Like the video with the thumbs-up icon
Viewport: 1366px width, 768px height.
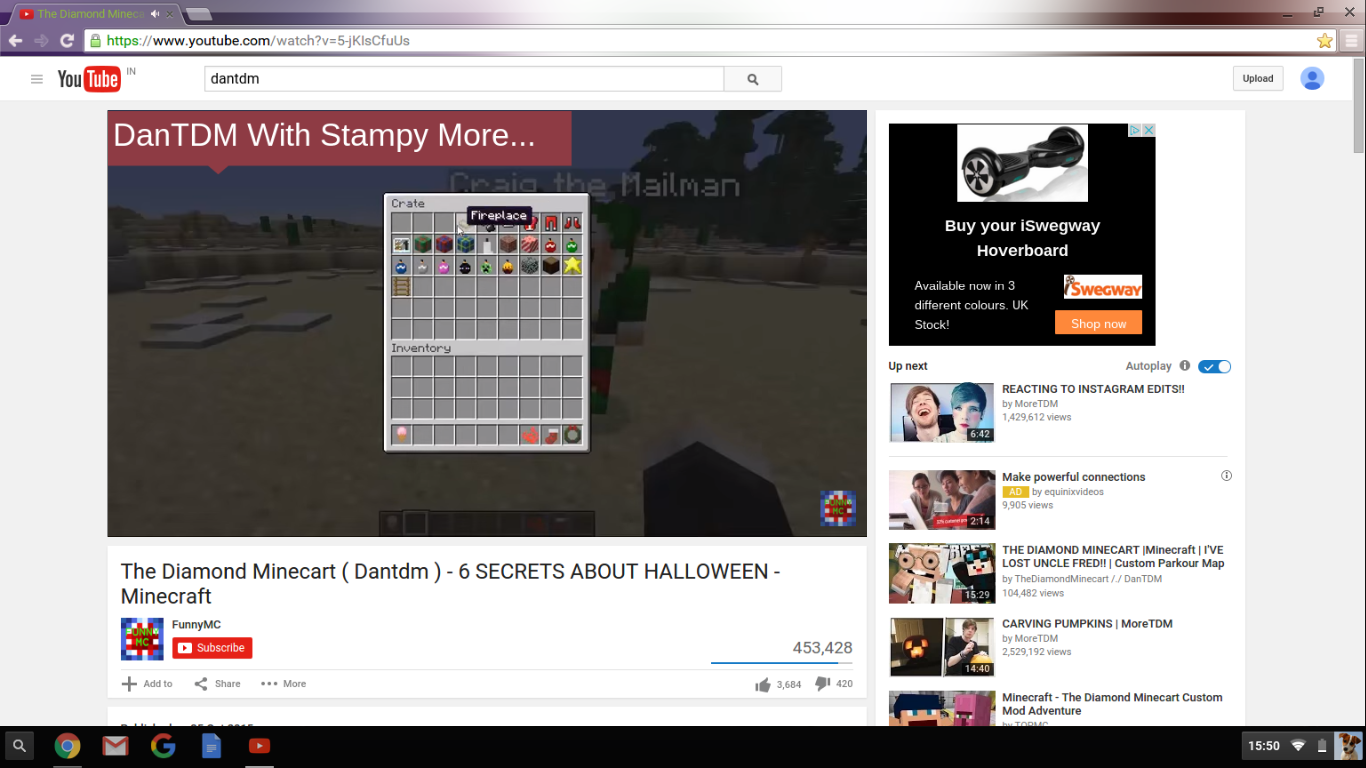pos(763,684)
